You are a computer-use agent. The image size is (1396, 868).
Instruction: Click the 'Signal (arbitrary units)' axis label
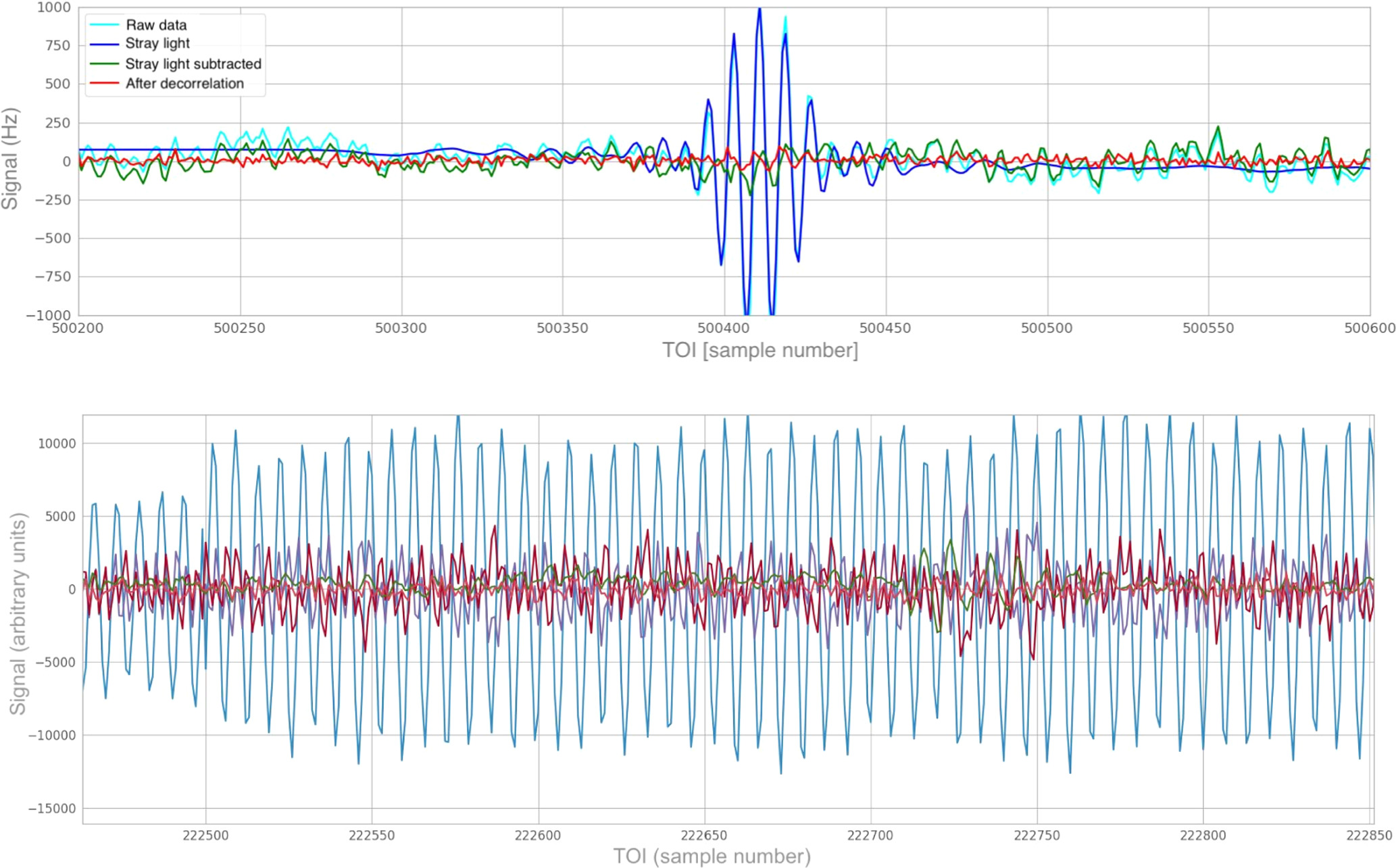(x=18, y=614)
